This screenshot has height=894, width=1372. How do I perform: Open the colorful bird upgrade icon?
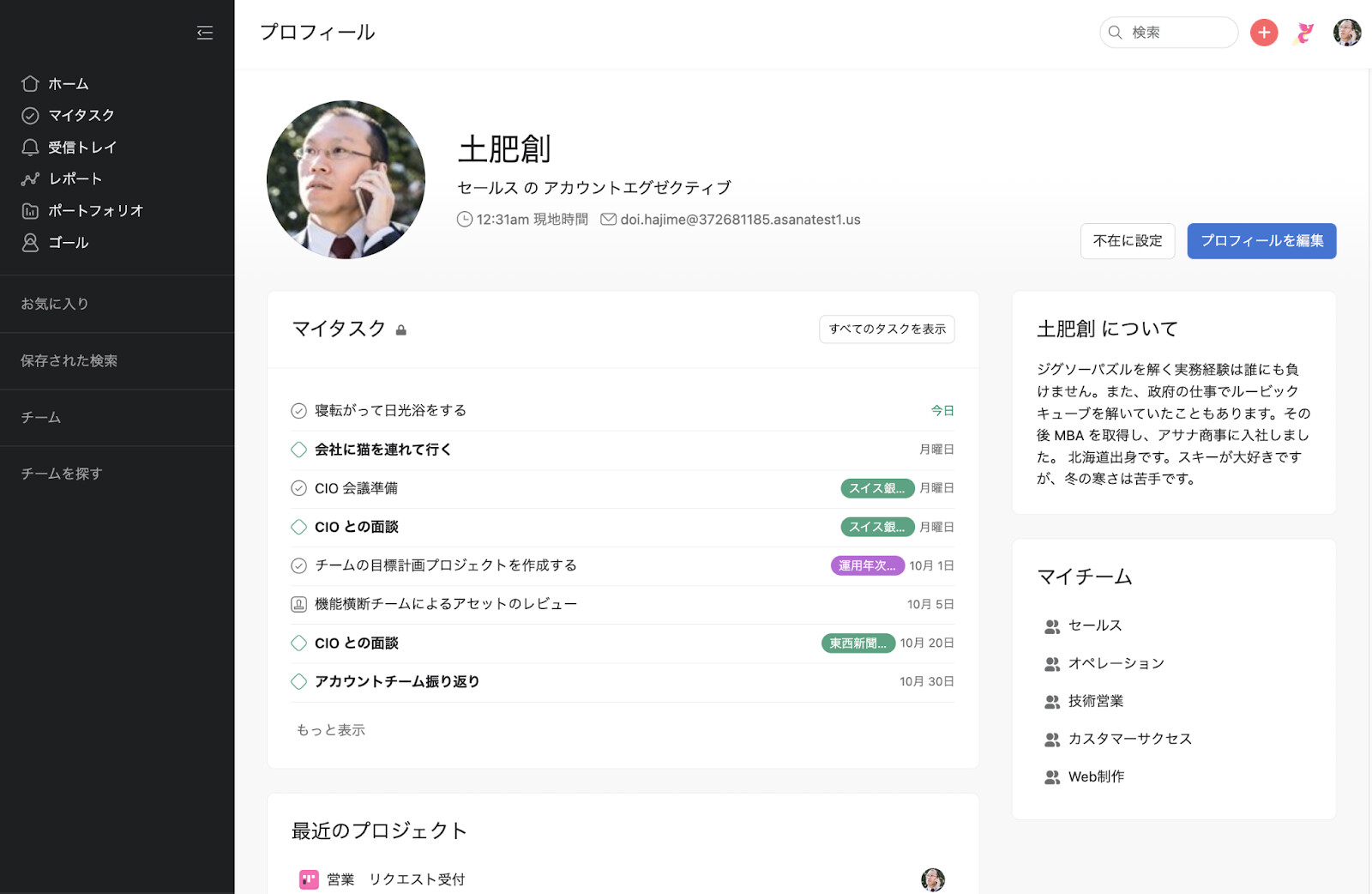[x=1304, y=33]
